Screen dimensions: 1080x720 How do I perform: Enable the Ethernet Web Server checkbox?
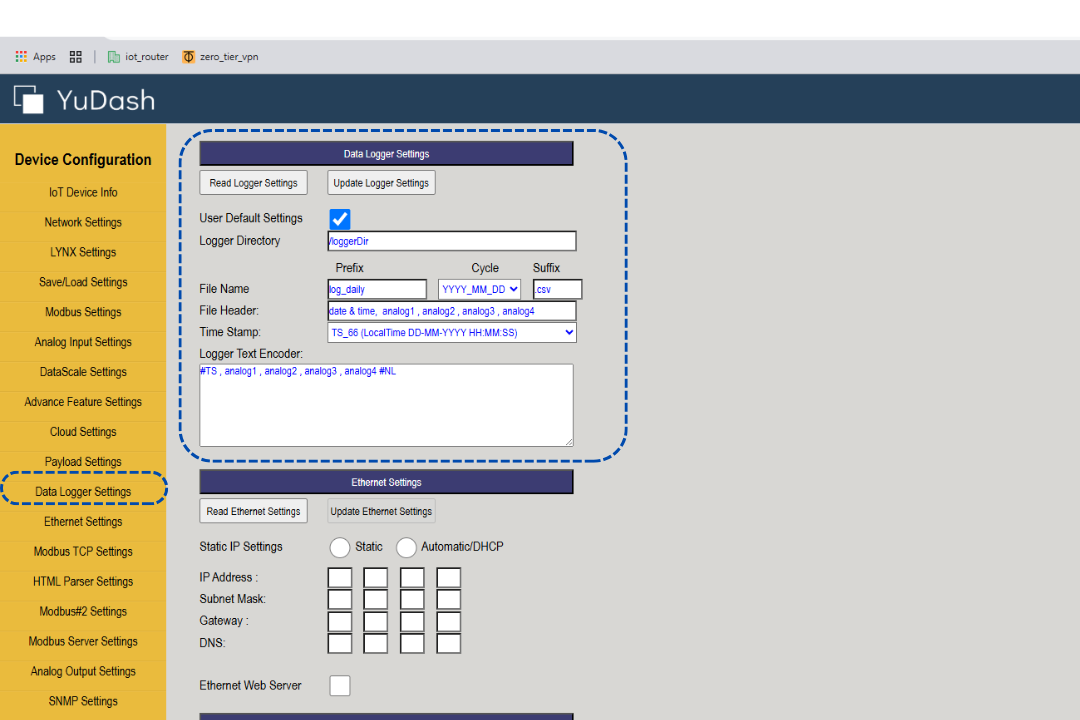(x=340, y=685)
